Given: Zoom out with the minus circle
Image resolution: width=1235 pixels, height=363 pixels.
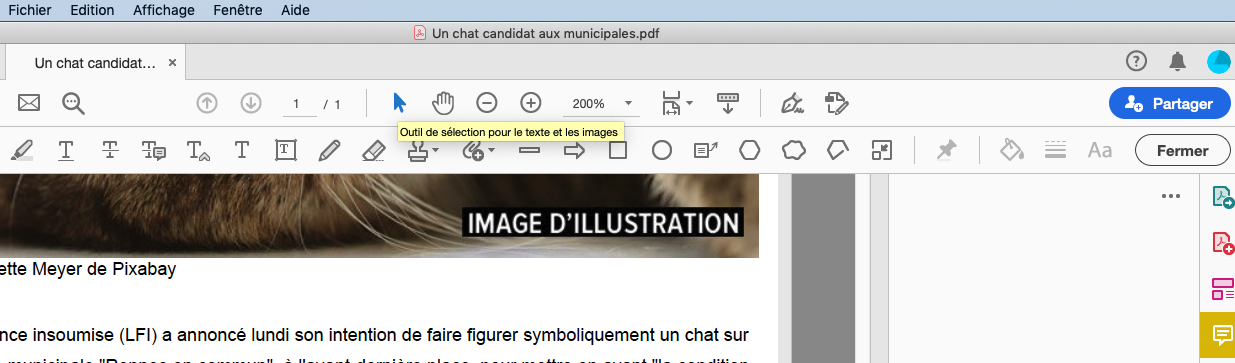Looking at the screenshot, I should (487, 102).
